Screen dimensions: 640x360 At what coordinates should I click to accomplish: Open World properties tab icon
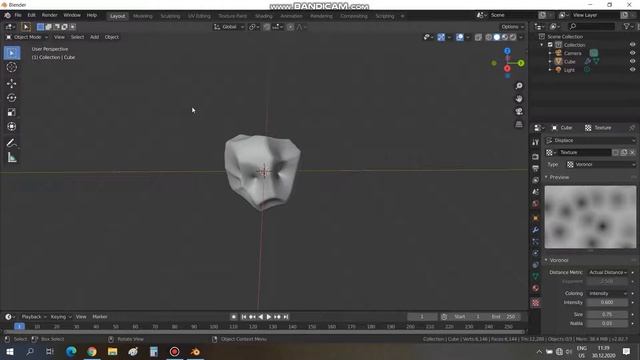(x=536, y=204)
